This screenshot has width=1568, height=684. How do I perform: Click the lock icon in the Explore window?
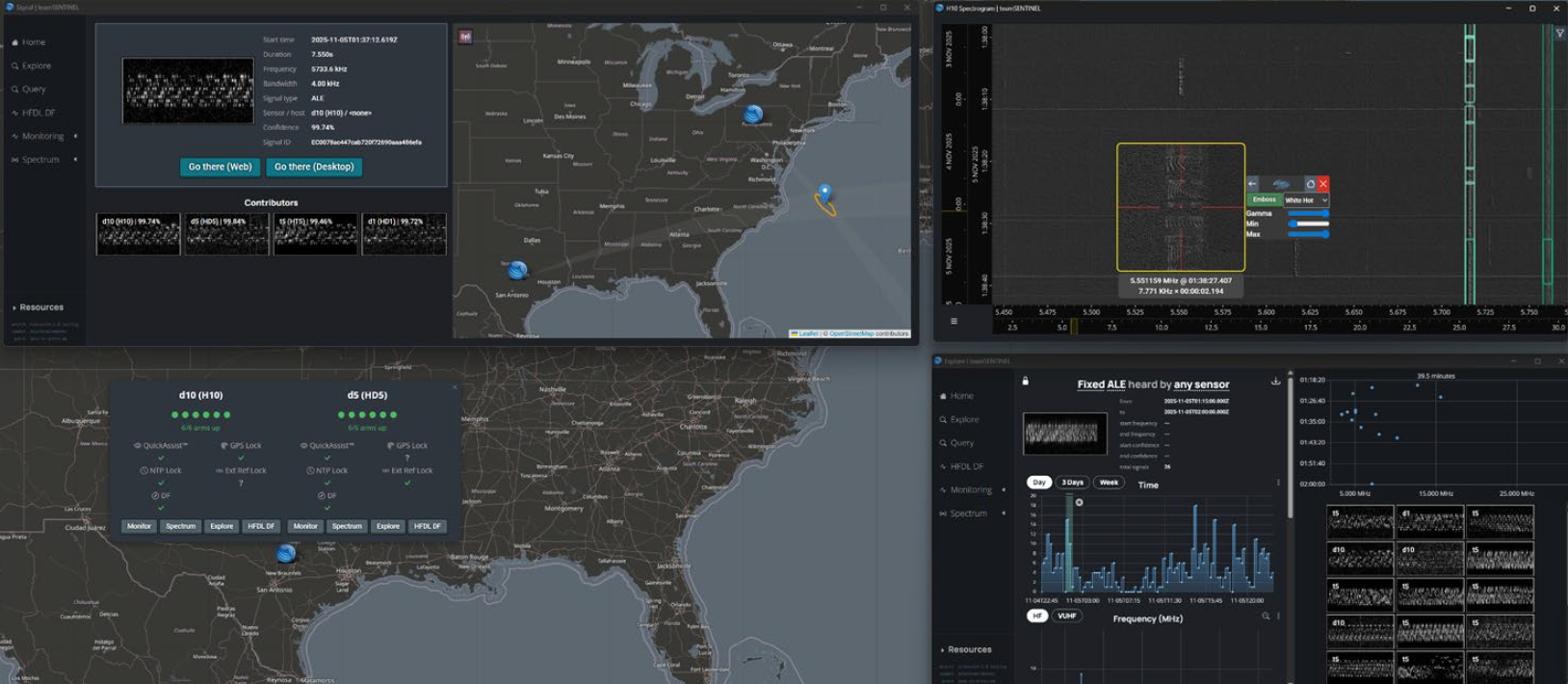(x=1026, y=381)
